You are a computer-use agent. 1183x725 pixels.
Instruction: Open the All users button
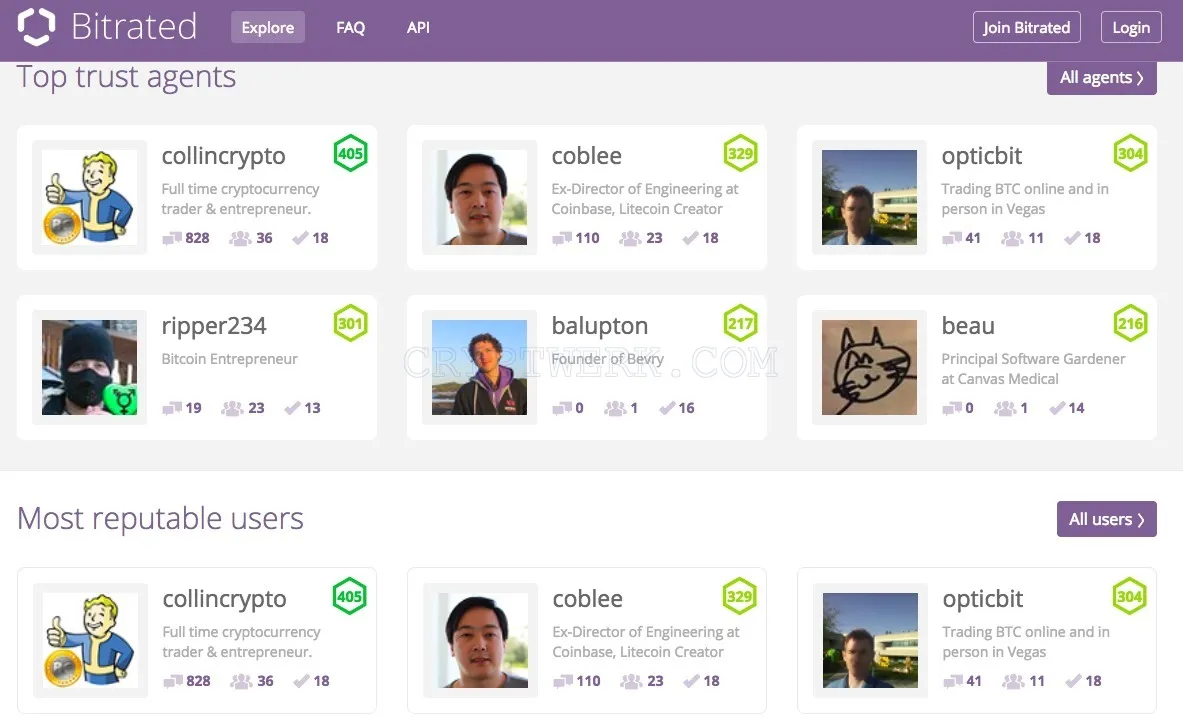point(1107,519)
